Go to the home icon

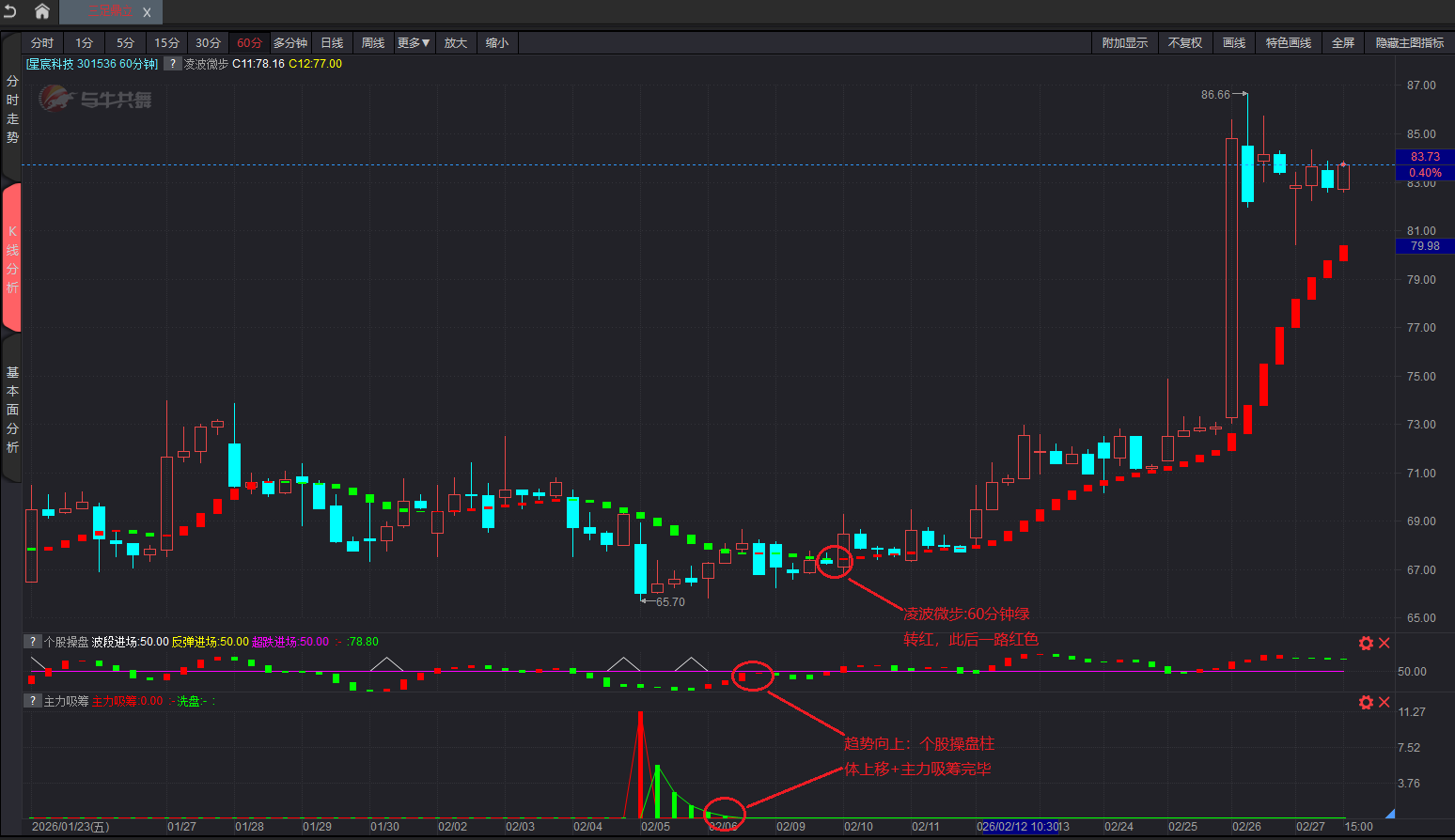click(x=42, y=11)
